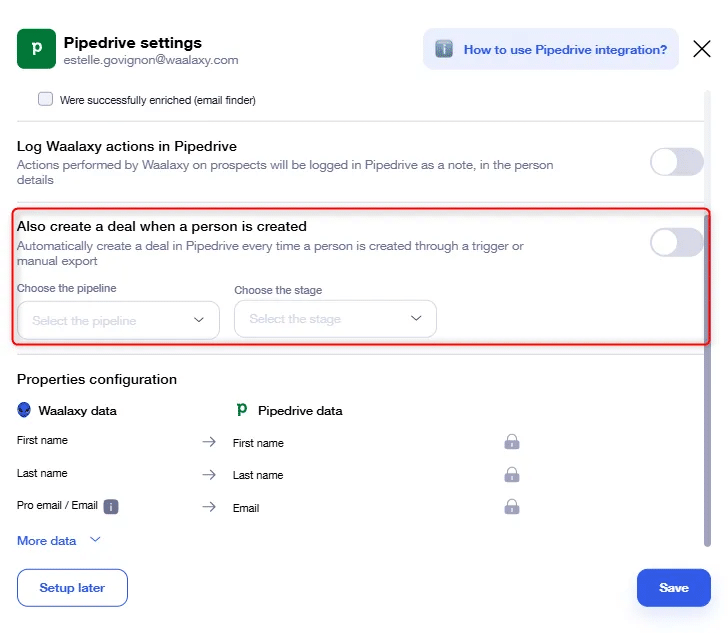
Task: Click the lock icon for First name
Action: pos(512,442)
